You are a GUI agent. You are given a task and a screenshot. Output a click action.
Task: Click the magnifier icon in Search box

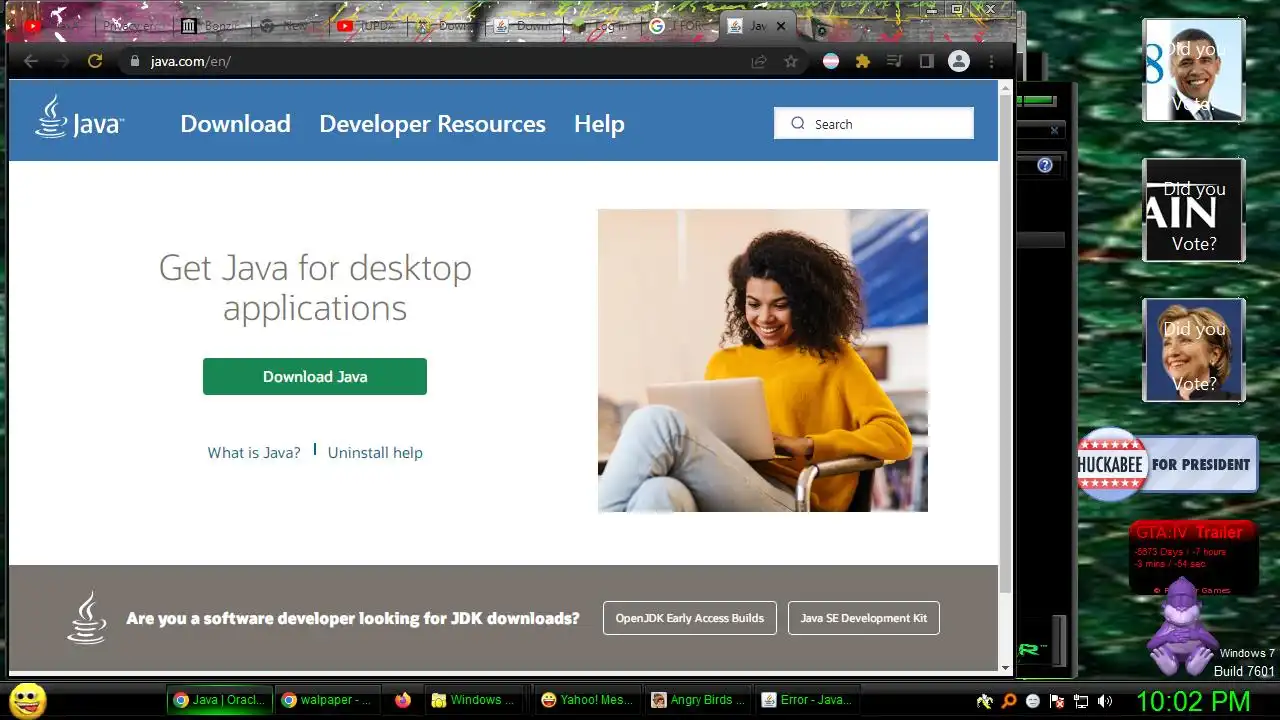[797, 124]
